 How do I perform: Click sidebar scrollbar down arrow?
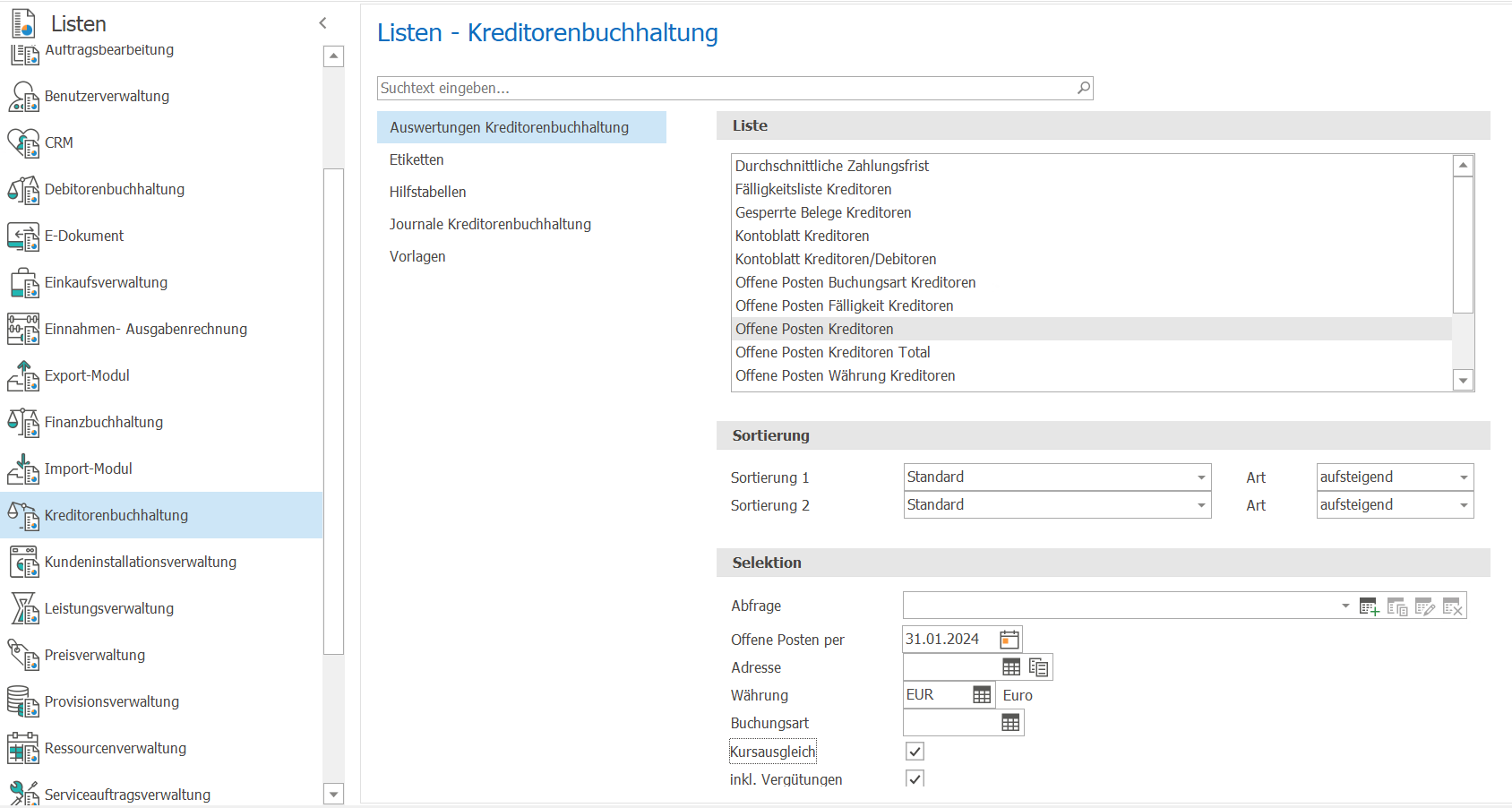point(333,794)
